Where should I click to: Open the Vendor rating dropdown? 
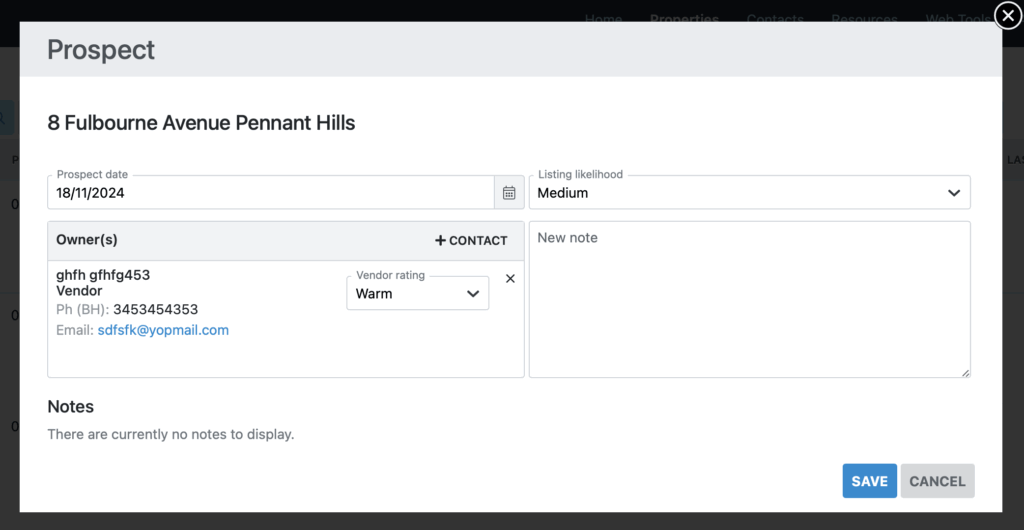[417, 294]
